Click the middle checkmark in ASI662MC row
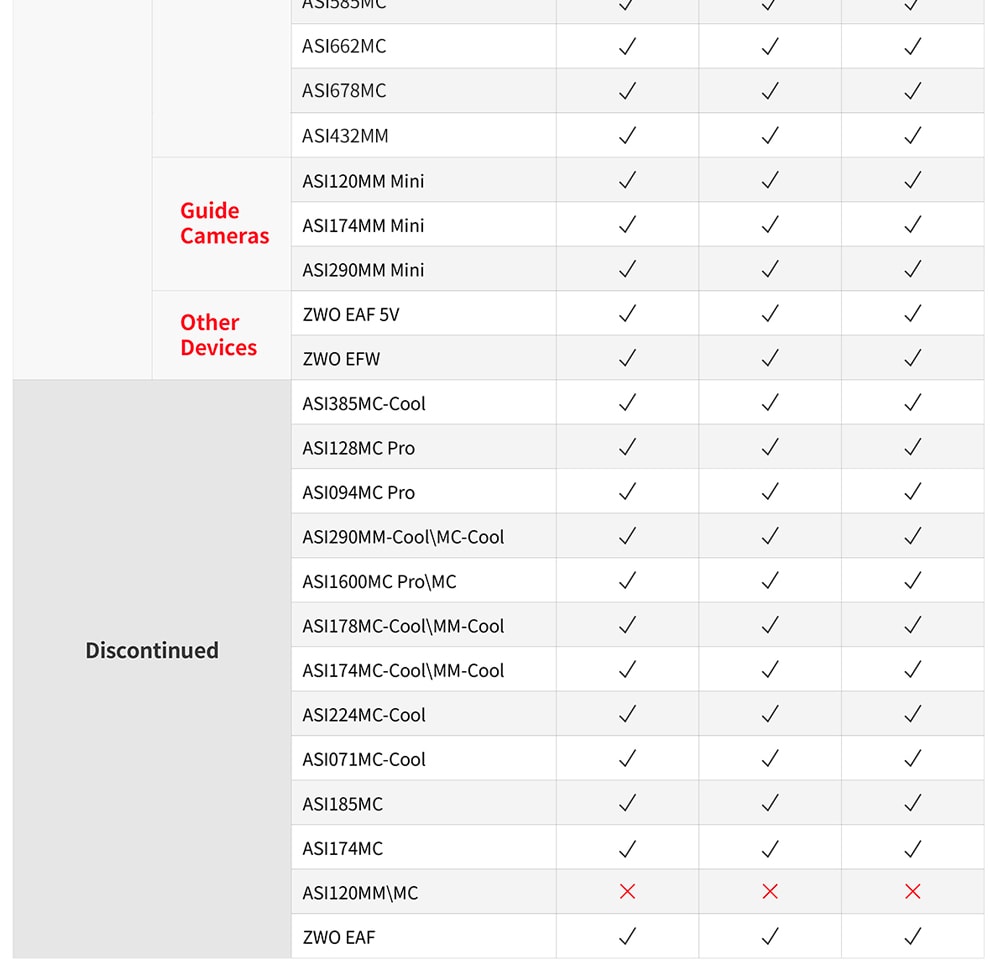Screen dimensions: 1000x975 point(770,46)
